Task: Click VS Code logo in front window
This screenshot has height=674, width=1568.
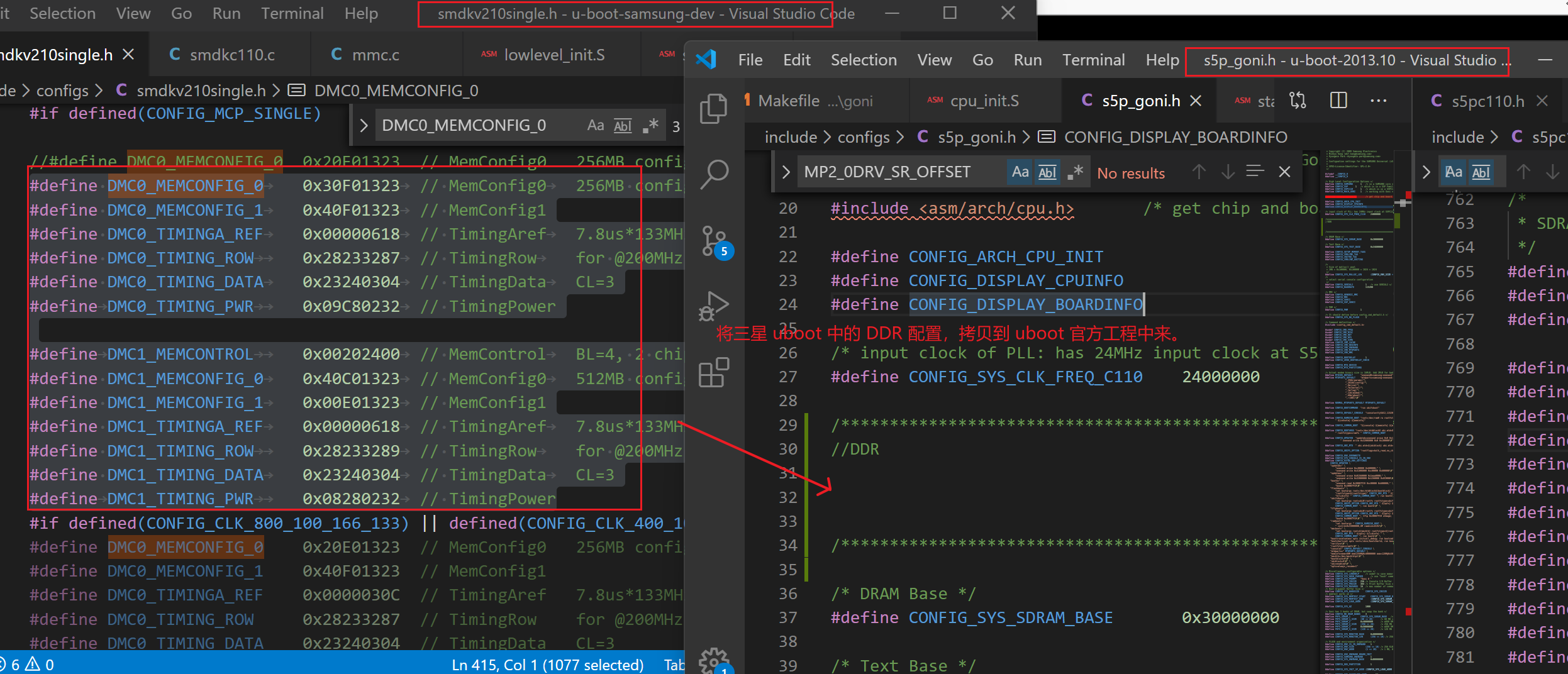Action: pyautogui.click(x=706, y=60)
